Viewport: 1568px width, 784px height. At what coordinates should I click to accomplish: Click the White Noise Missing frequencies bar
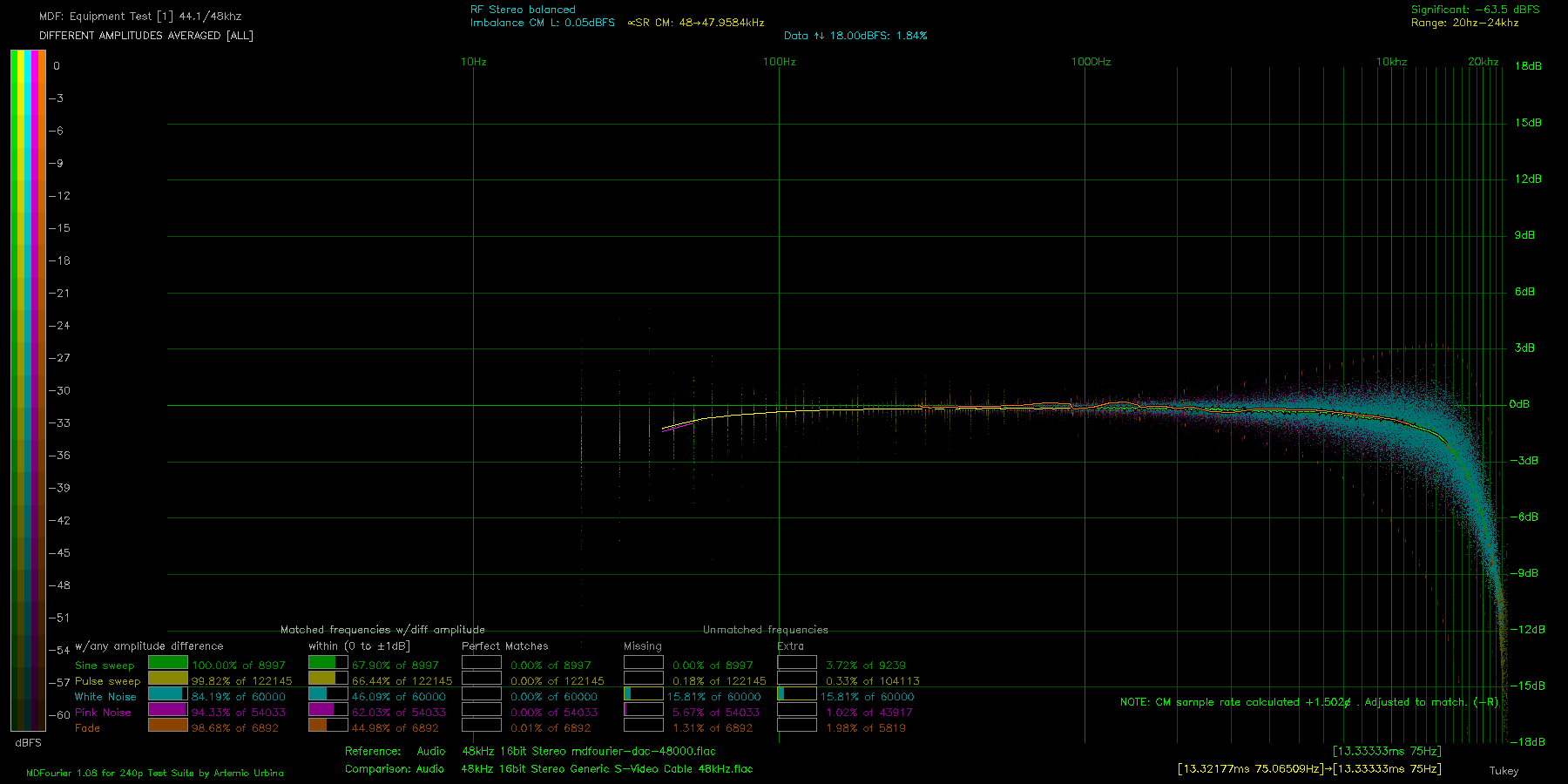(x=644, y=694)
